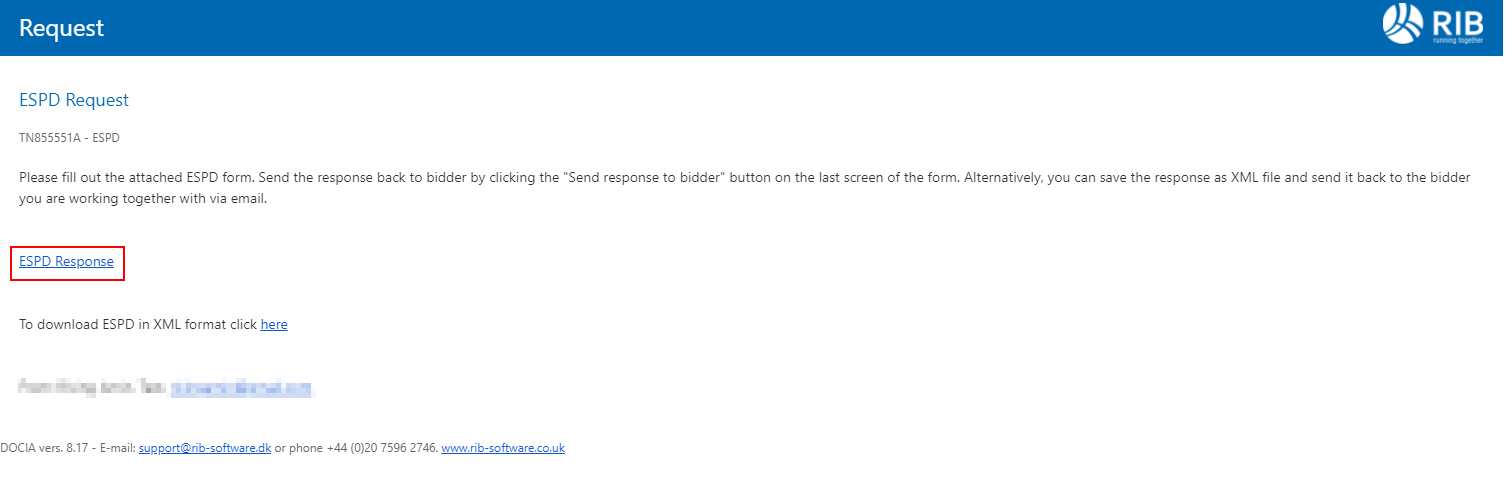This screenshot has width=1509, height=478.
Task: Click the "Request" page title in header
Action: click(61, 28)
